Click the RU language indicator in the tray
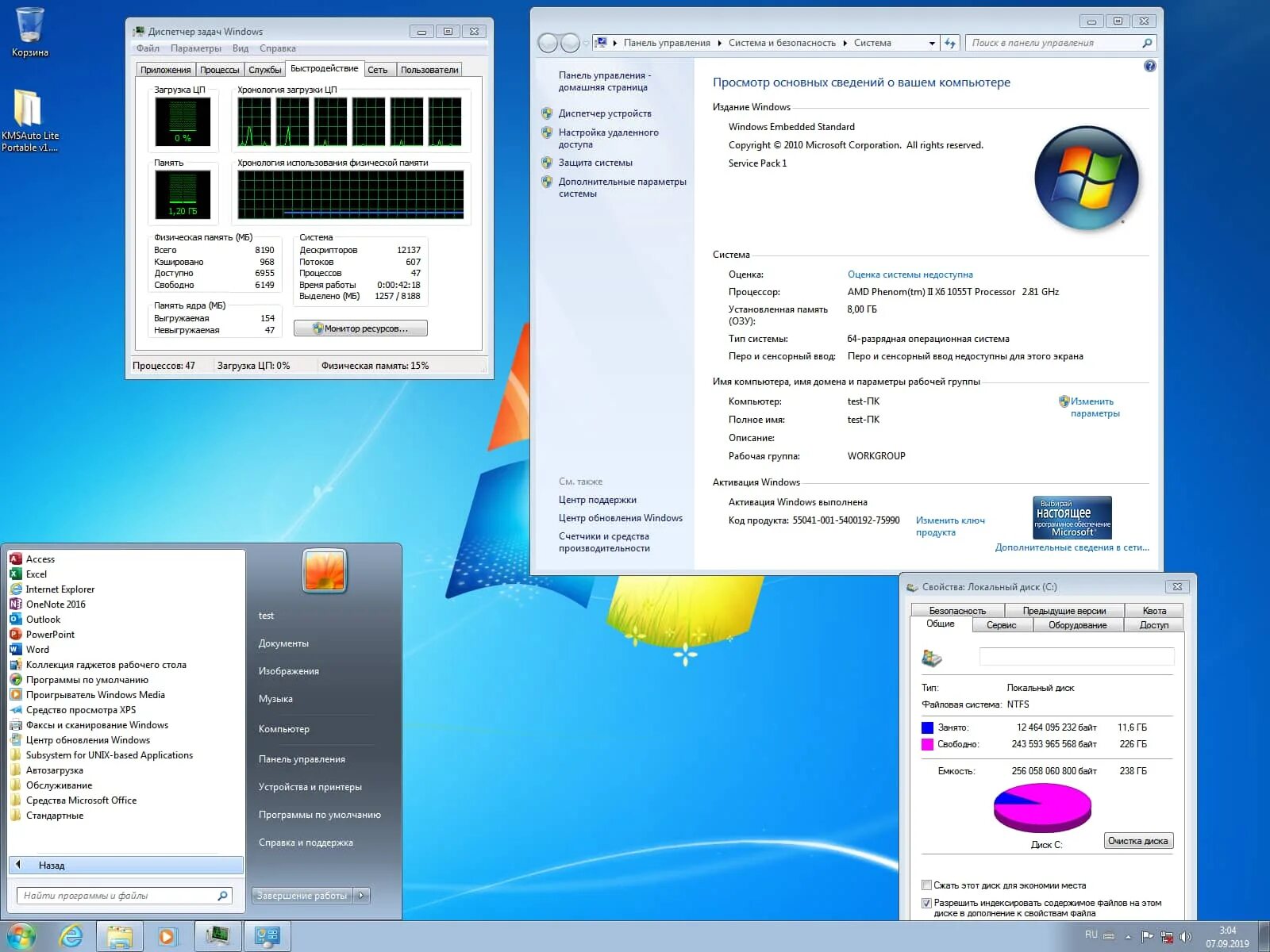The width and height of the screenshot is (1270, 952). 1091,935
